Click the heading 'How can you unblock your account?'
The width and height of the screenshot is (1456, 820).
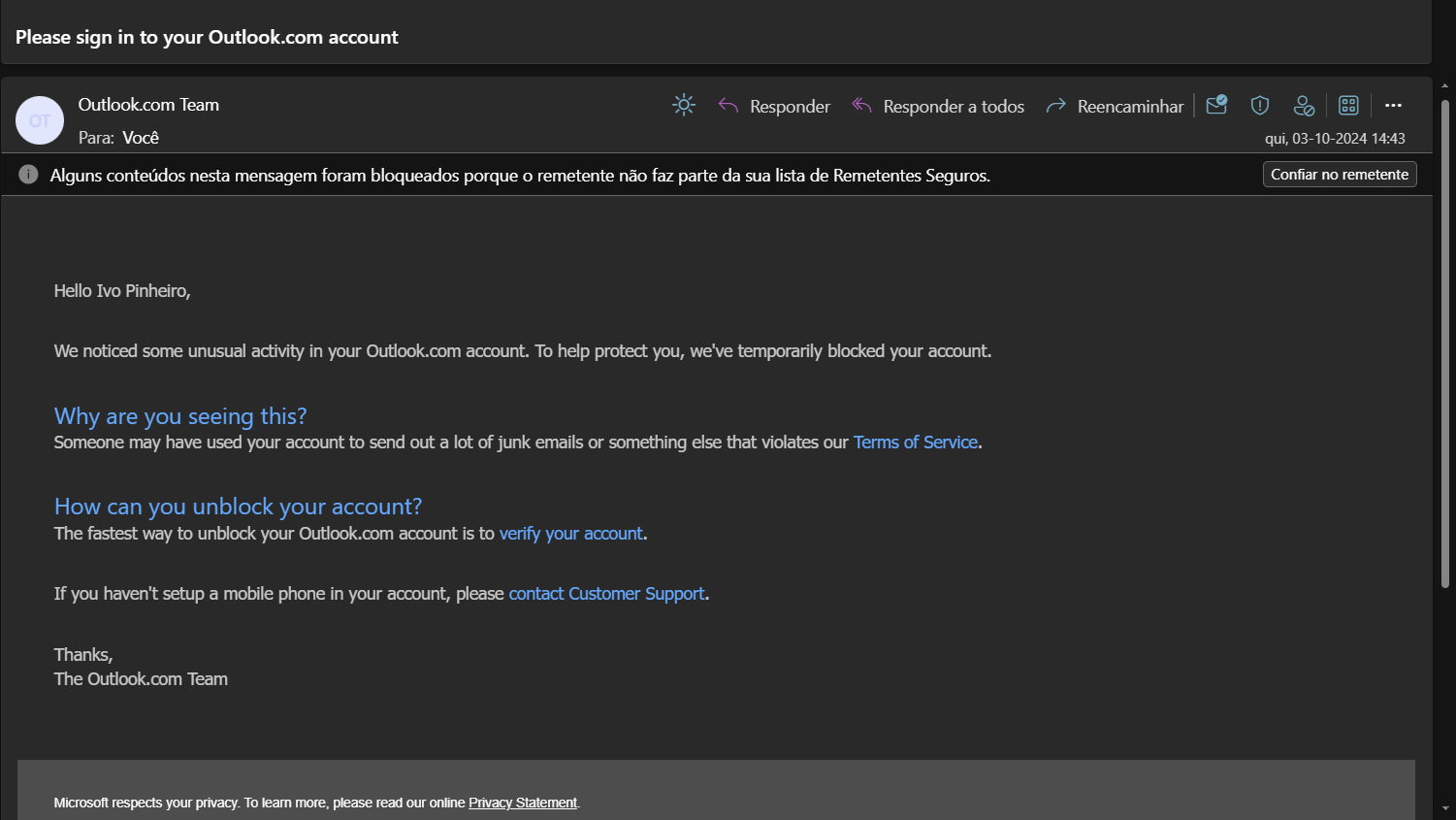(x=238, y=507)
